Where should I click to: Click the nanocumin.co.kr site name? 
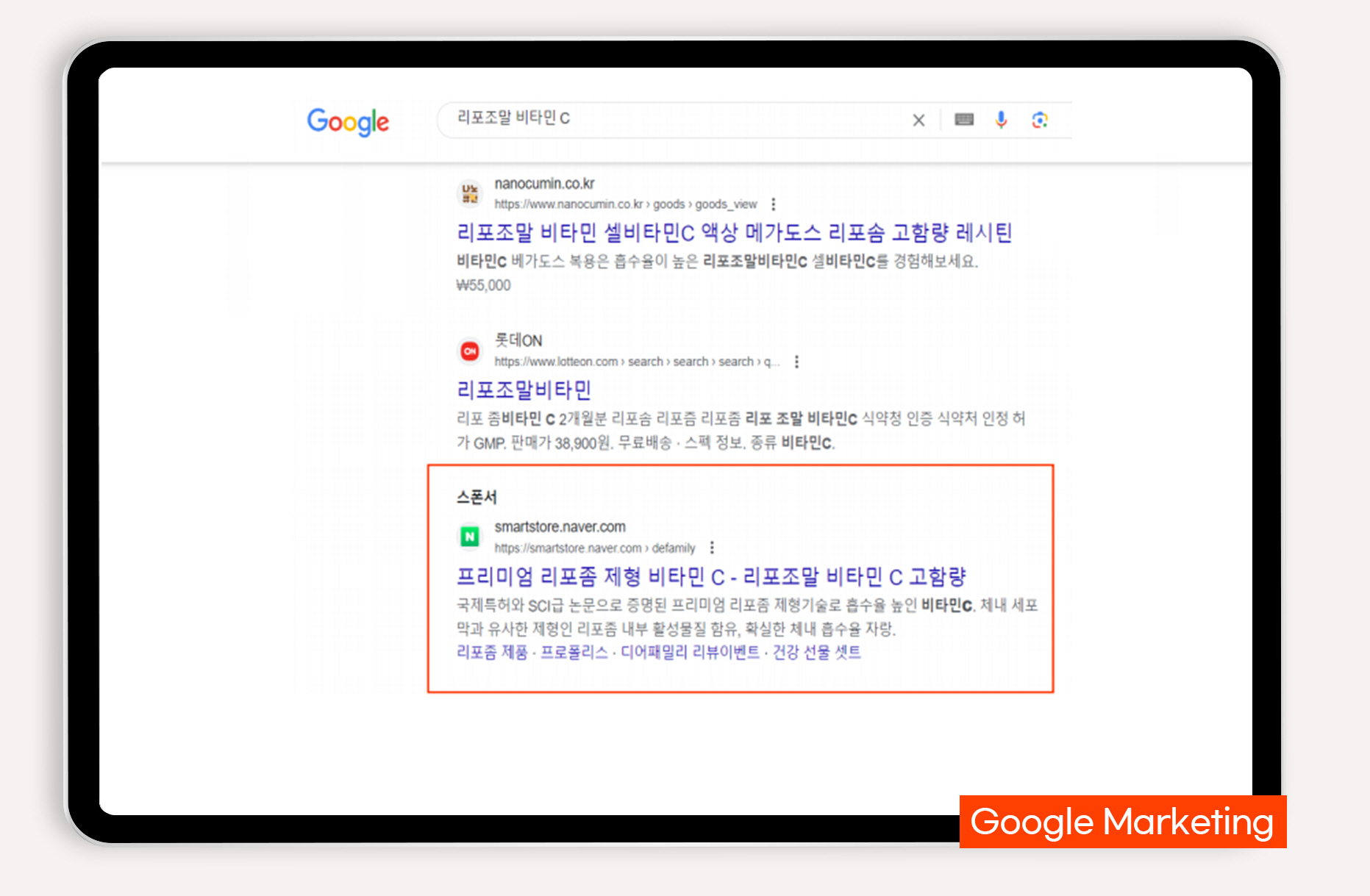(544, 184)
